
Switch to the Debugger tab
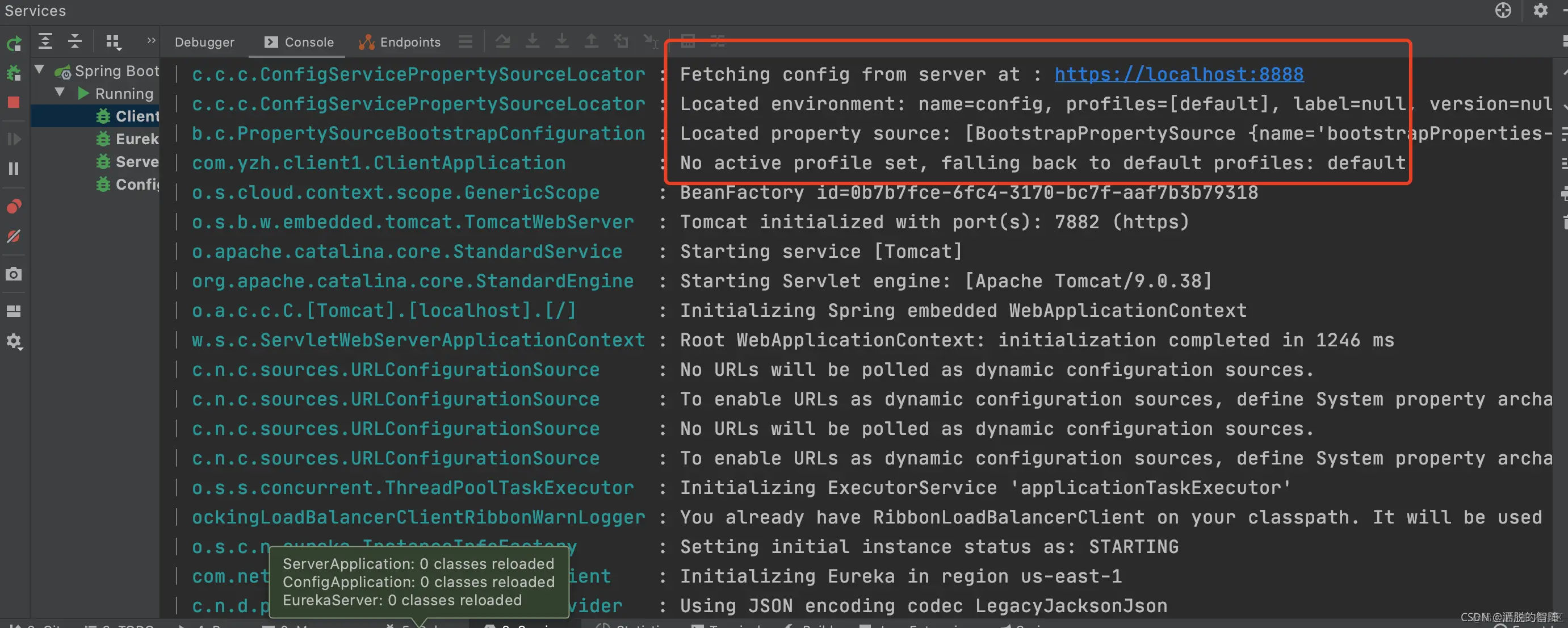click(x=204, y=42)
